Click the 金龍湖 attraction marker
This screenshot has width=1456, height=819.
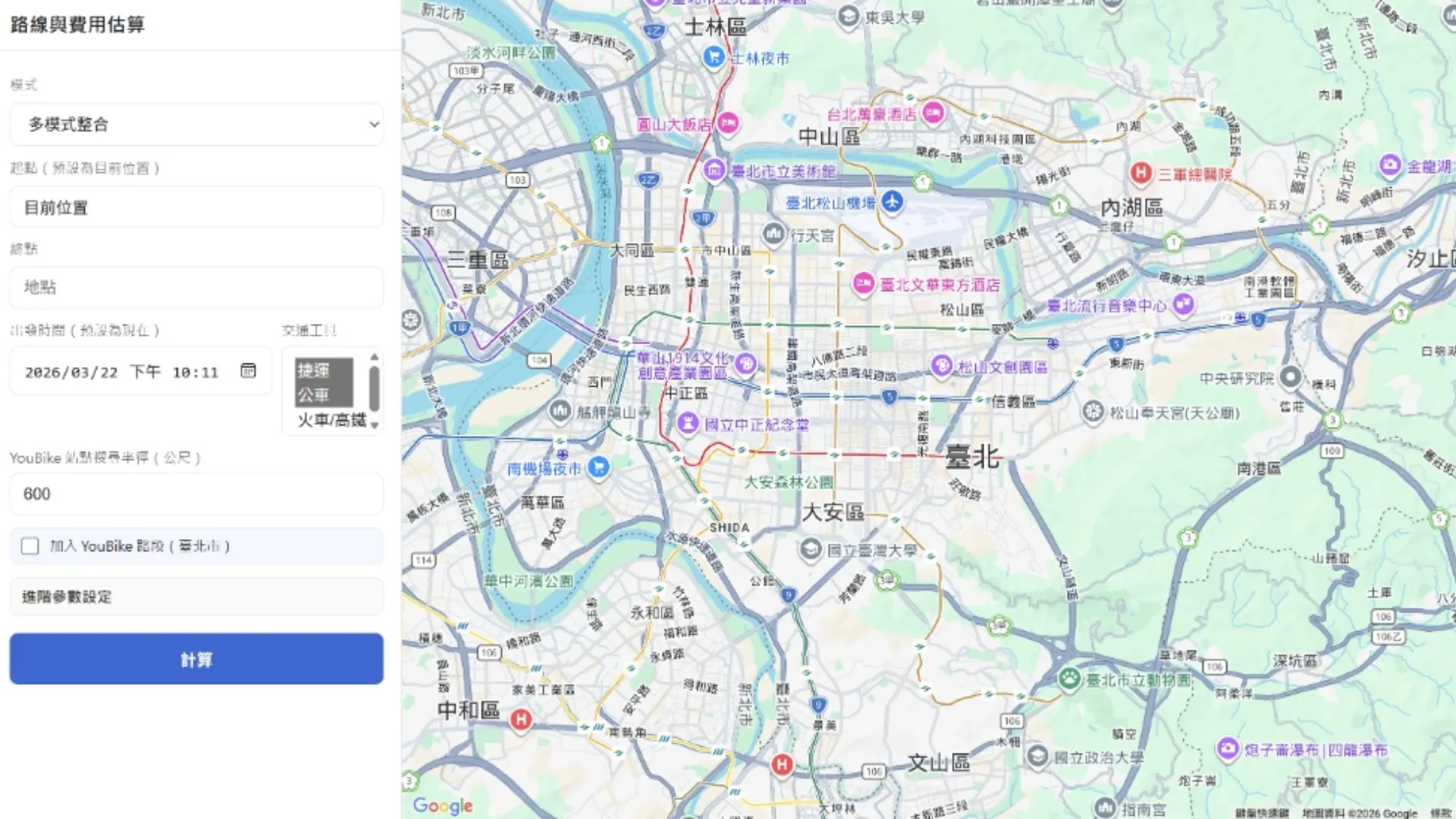pos(1389,165)
